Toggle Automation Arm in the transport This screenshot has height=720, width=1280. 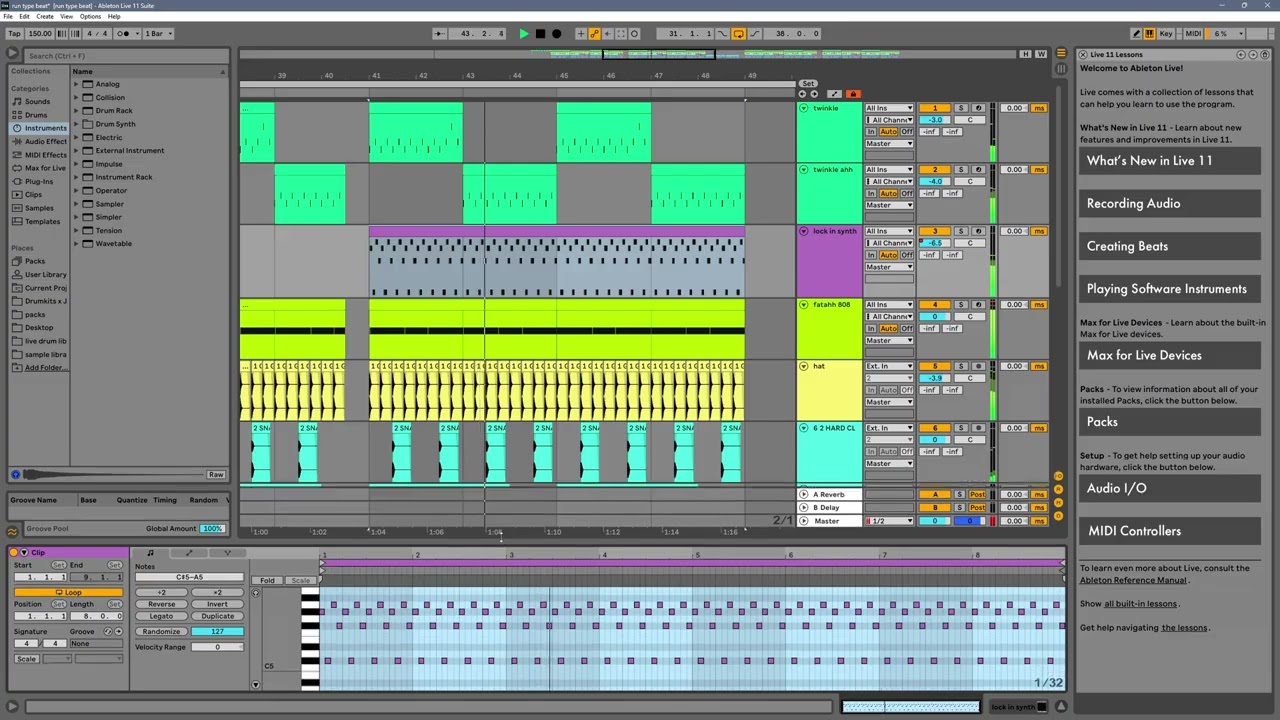coord(594,33)
